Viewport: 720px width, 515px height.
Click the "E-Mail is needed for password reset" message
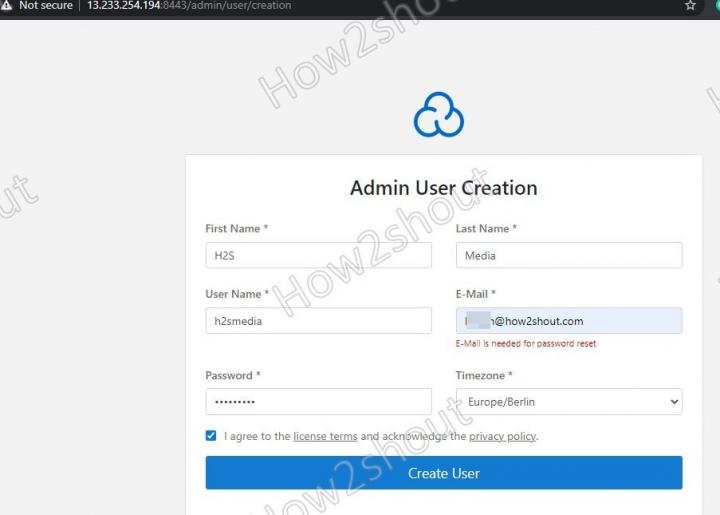[526, 344]
